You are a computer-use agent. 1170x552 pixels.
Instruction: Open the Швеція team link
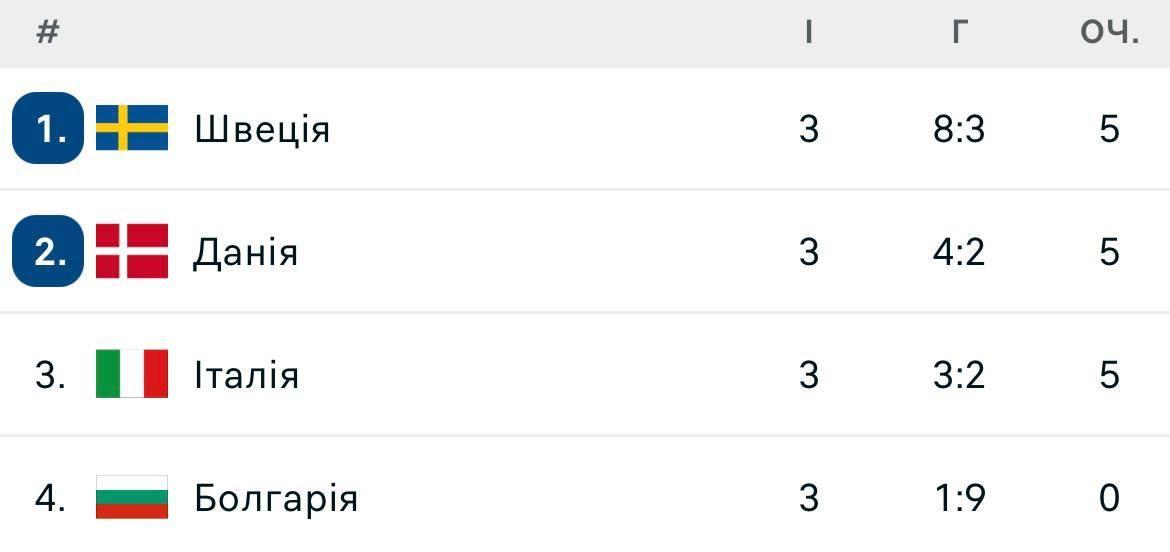(262, 130)
